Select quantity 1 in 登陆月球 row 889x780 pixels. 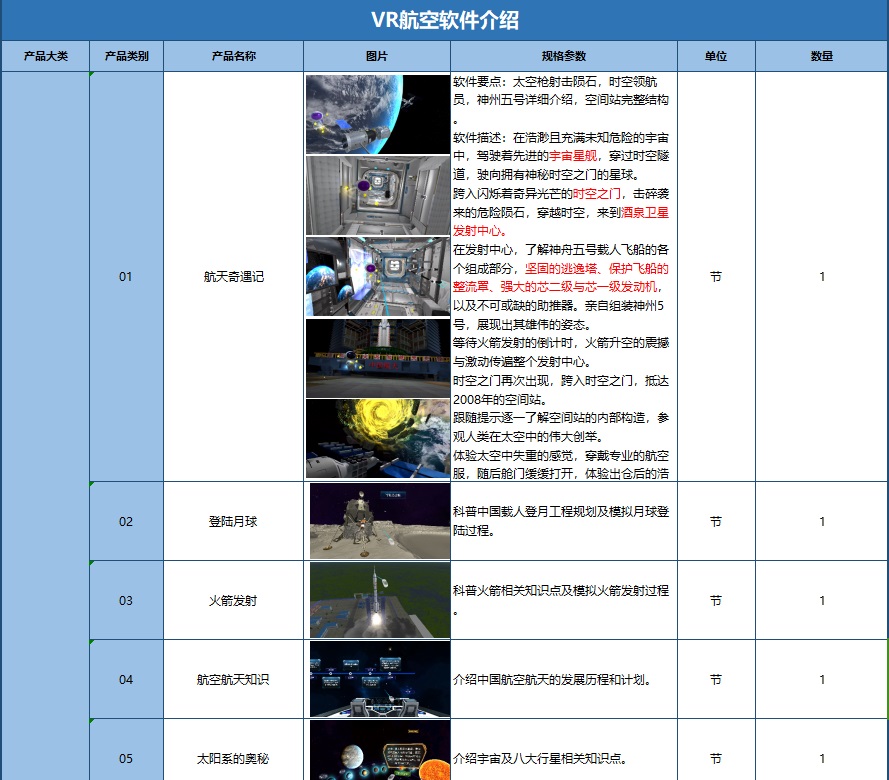click(x=822, y=522)
